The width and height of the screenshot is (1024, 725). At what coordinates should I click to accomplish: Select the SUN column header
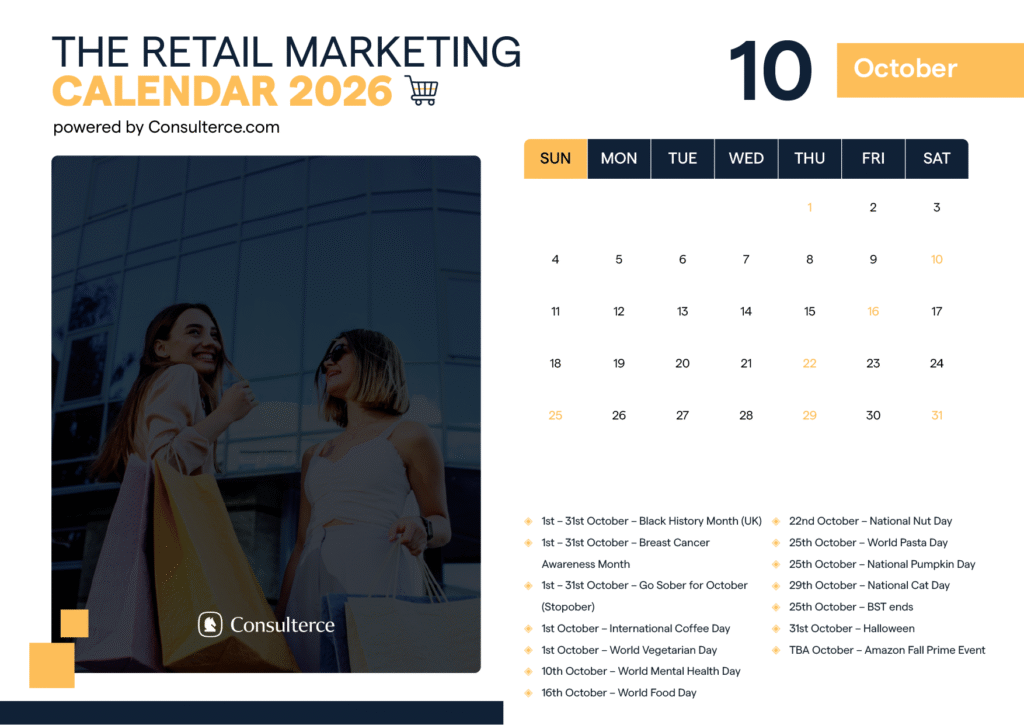[555, 158]
